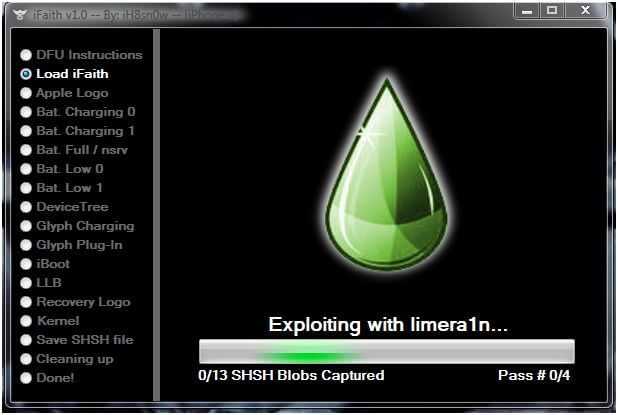Click the iFaith app icon in title bar
Image resolution: width=618 pixels, height=415 pixels.
click(20, 15)
